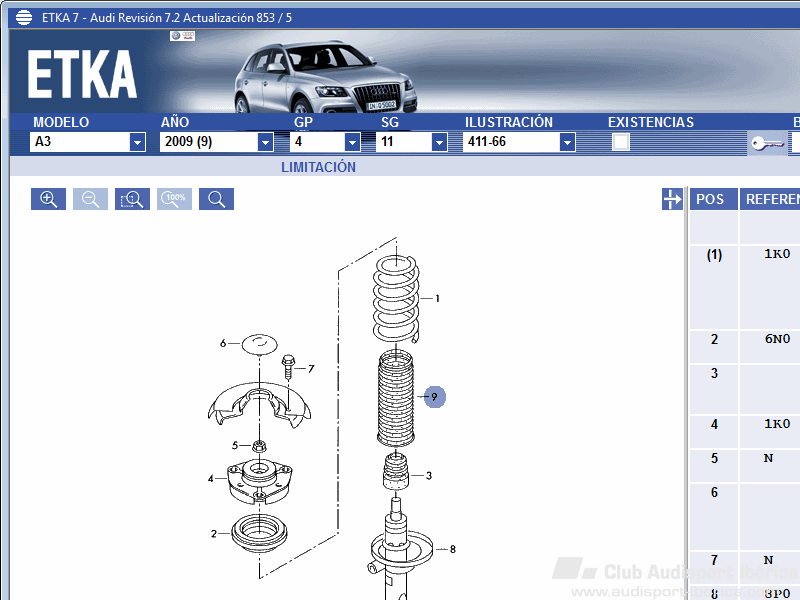Select the zoom-to-region magnifier tool
Viewport: 800px width, 600px height.
(x=132, y=199)
